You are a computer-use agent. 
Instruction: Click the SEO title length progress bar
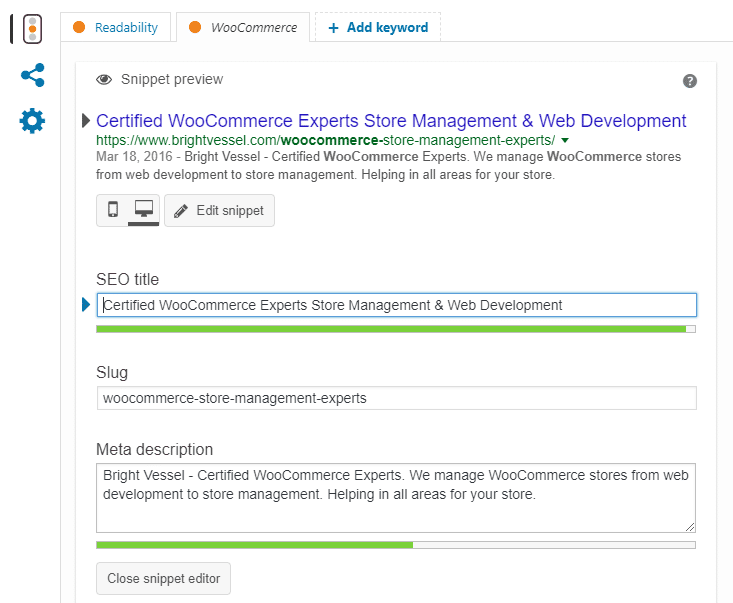pos(396,329)
